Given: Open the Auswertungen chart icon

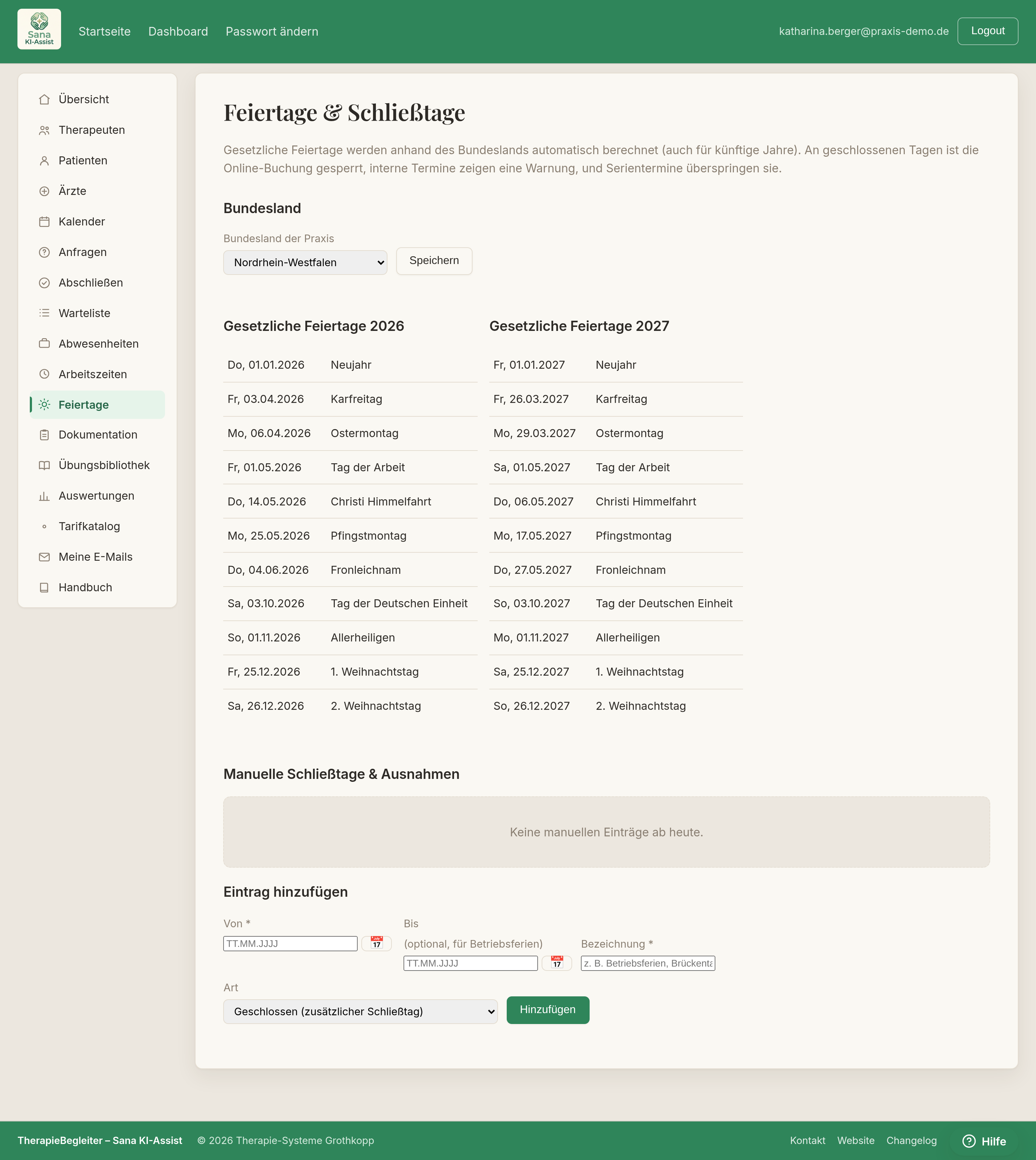Looking at the screenshot, I should pyautogui.click(x=44, y=496).
